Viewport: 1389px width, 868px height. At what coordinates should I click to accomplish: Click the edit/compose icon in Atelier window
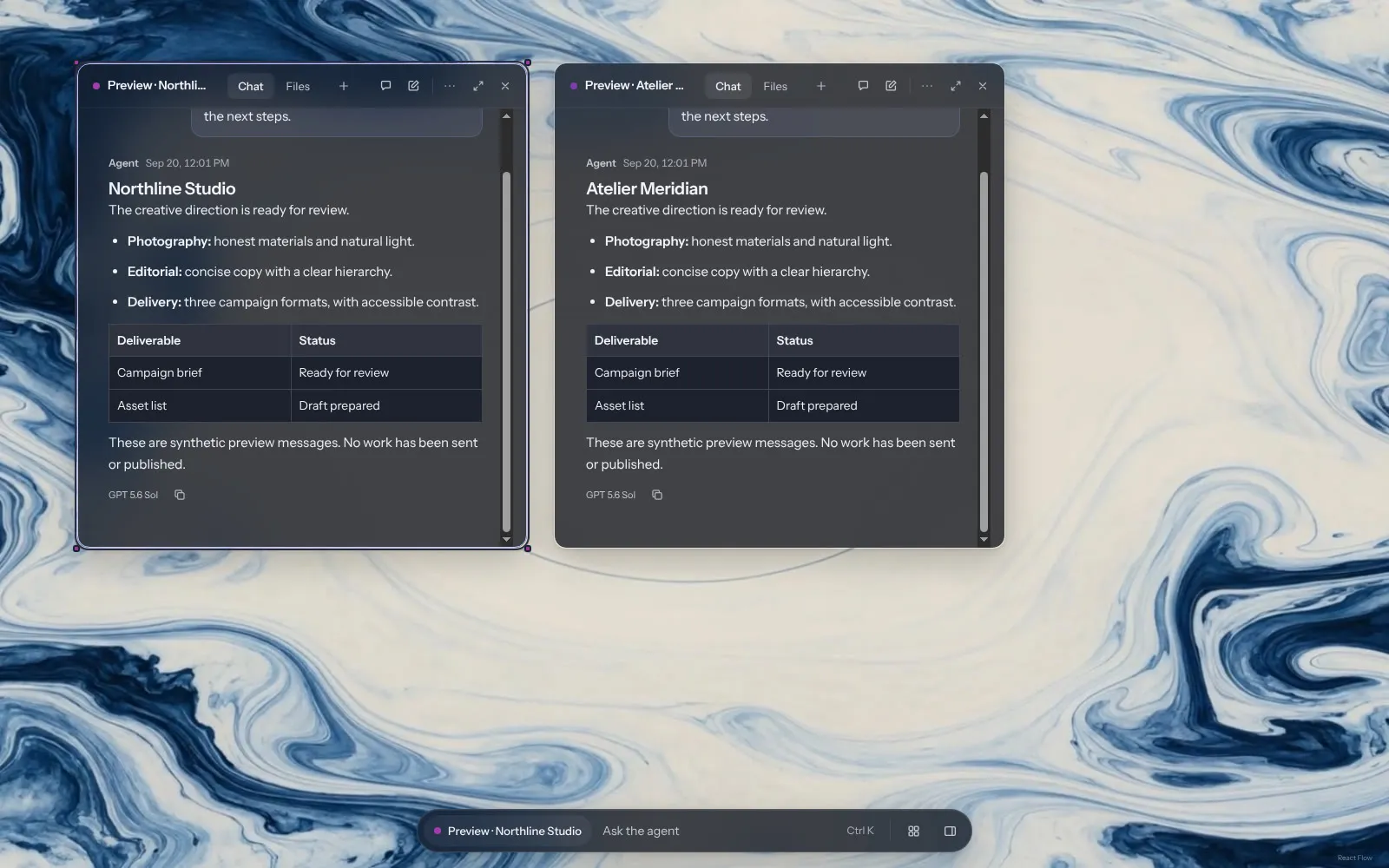coord(891,86)
